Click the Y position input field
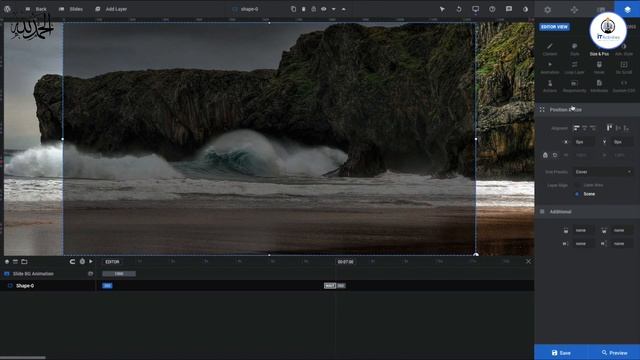The image size is (640, 360). click(622, 142)
